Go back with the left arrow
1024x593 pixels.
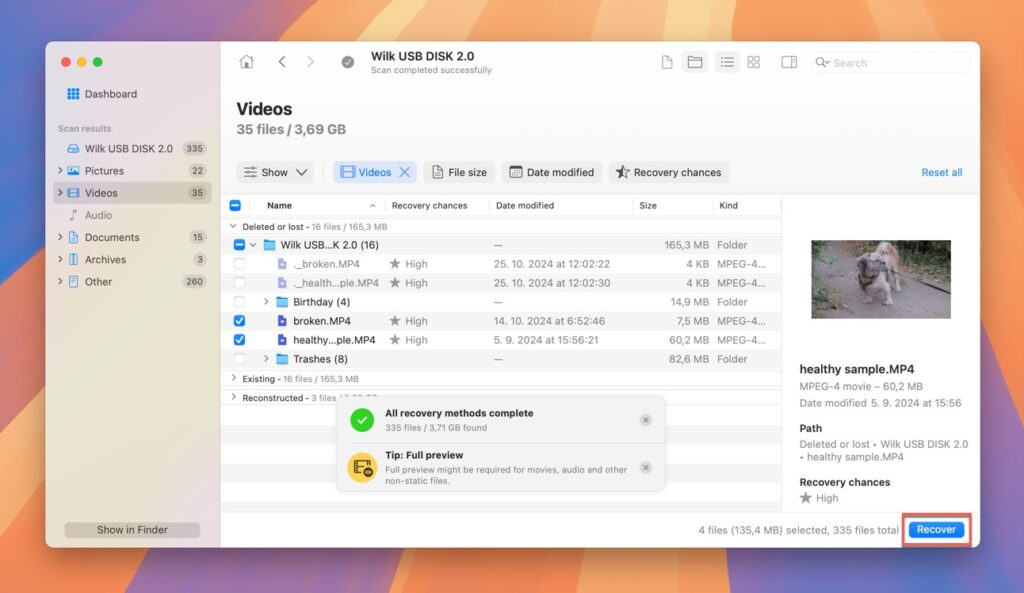pyautogui.click(x=282, y=62)
